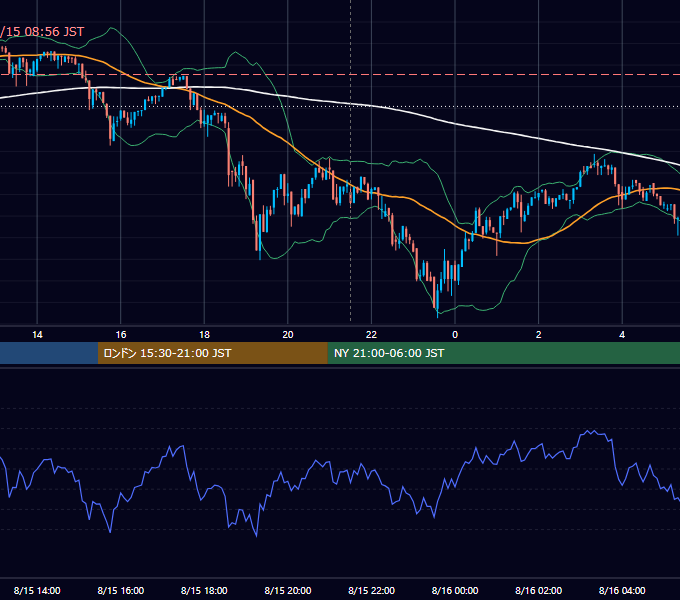Click the 8/15 18:00 date label
This screenshot has height=600, width=680.
204,590
